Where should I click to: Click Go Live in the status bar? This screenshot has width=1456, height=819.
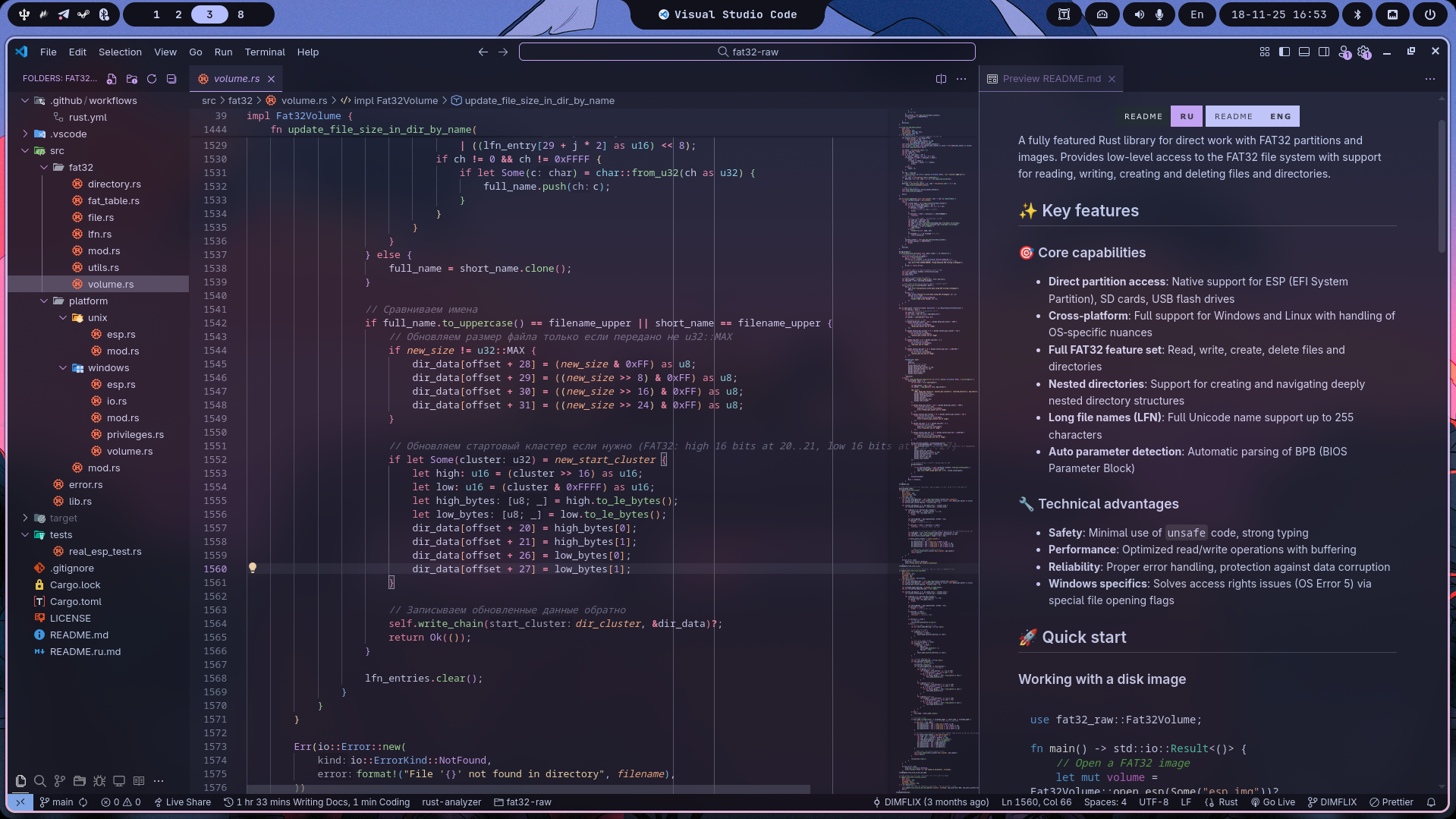(x=1272, y=802)
